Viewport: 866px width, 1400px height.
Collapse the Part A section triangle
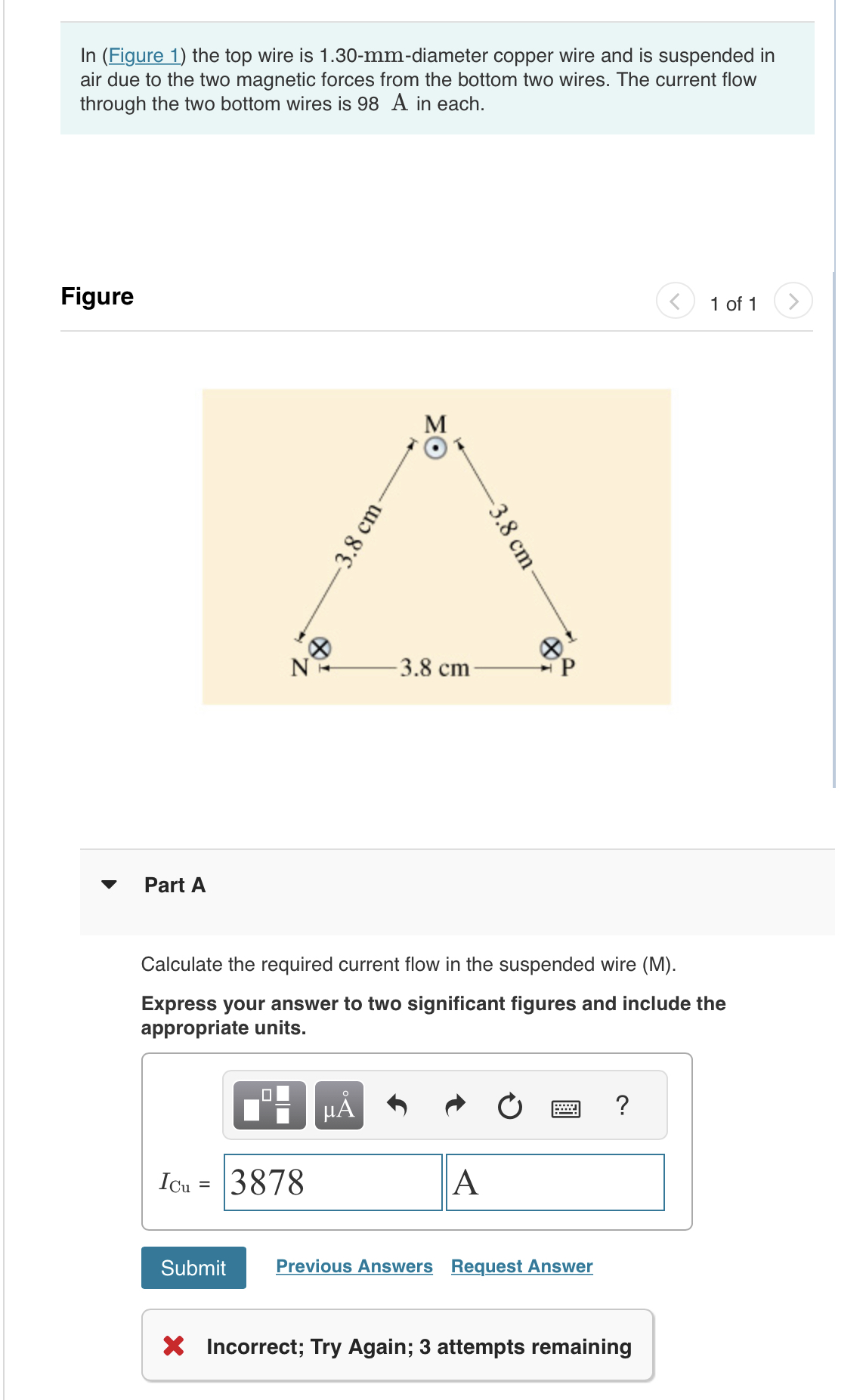[x=108, y=885]
